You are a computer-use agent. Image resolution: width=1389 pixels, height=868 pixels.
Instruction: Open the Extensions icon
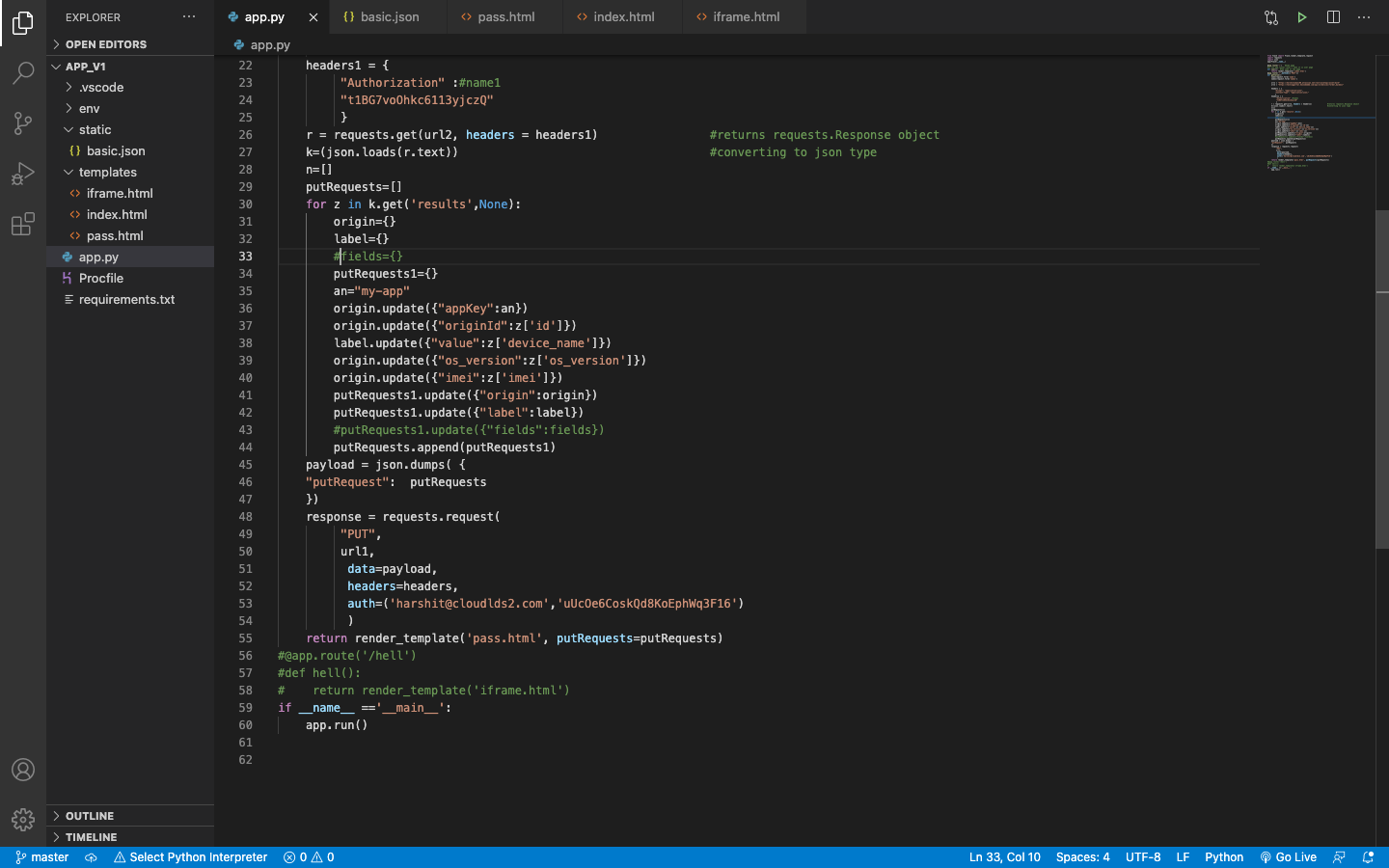pyautogui.click(x=23, y=224)
